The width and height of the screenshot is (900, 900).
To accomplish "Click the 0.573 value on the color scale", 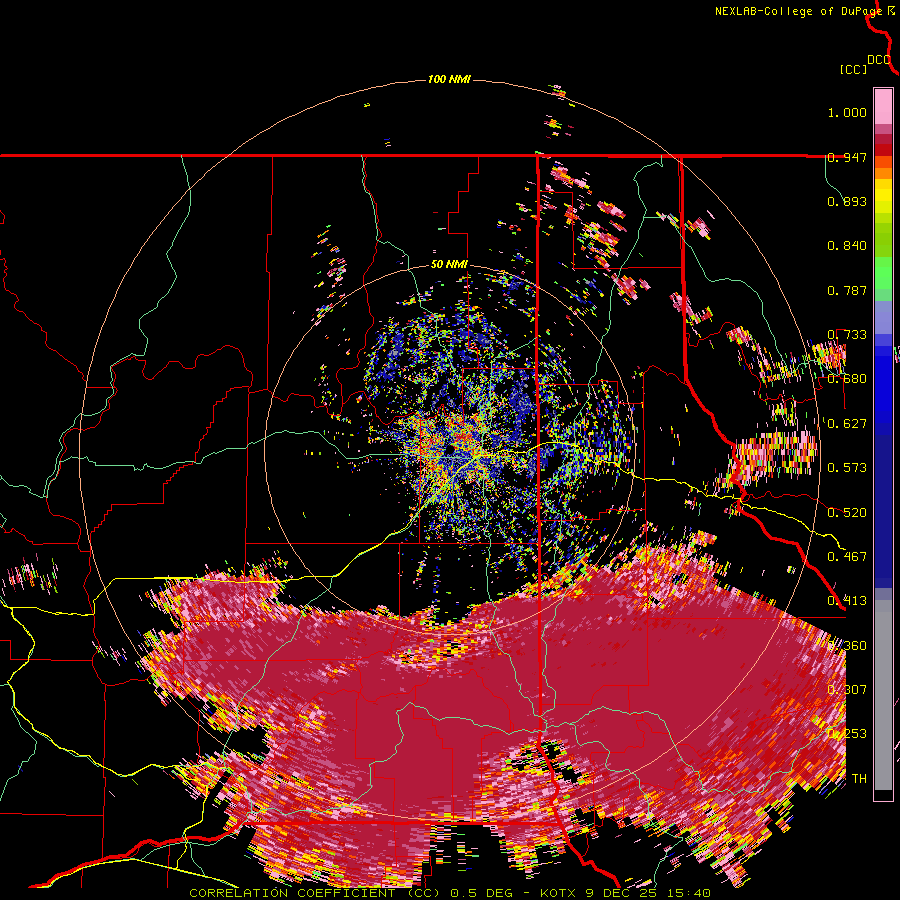I will coord(847,468).
